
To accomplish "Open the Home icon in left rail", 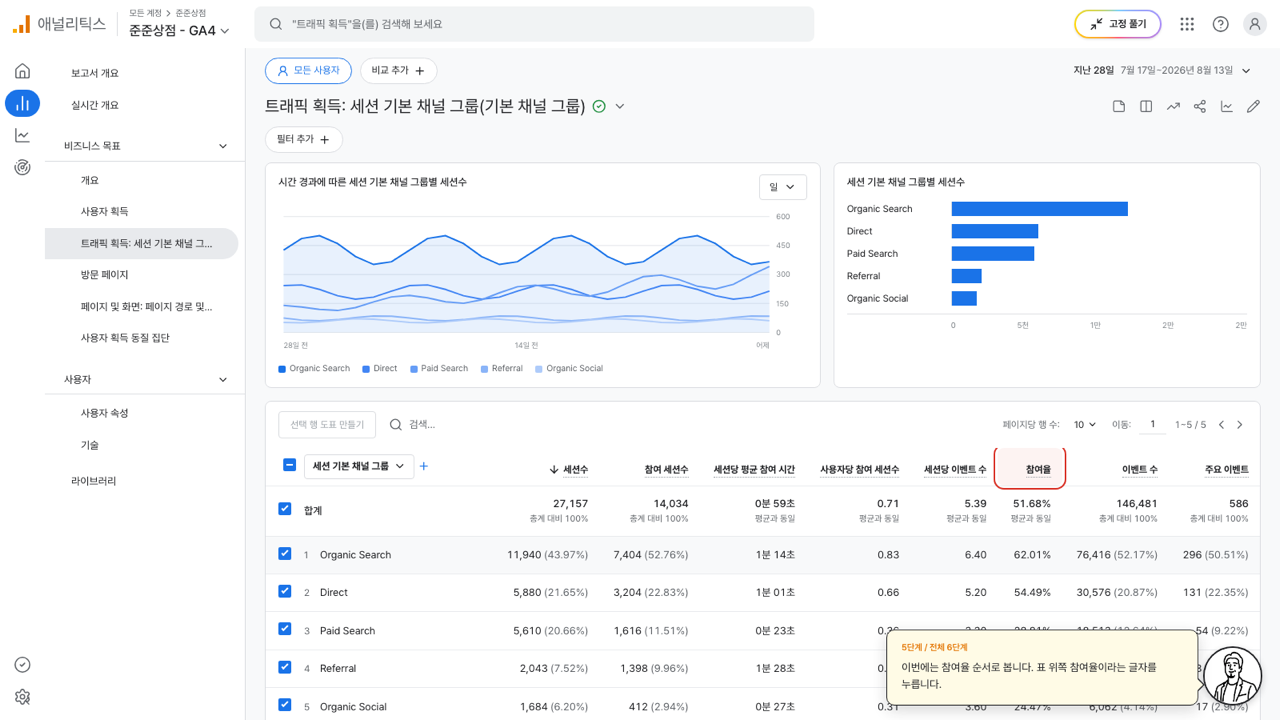I will coord(22,71).
